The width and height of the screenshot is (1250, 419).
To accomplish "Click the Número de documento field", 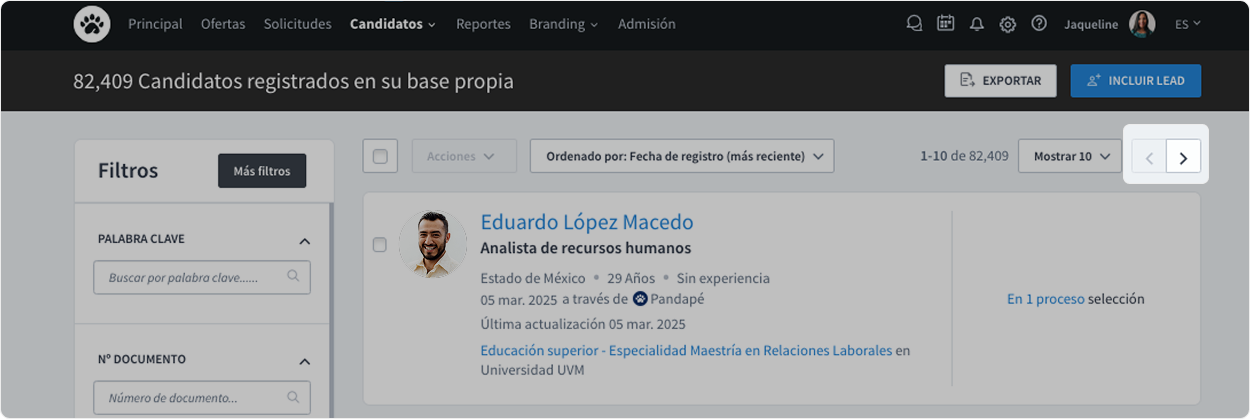I will pos(202,397).
